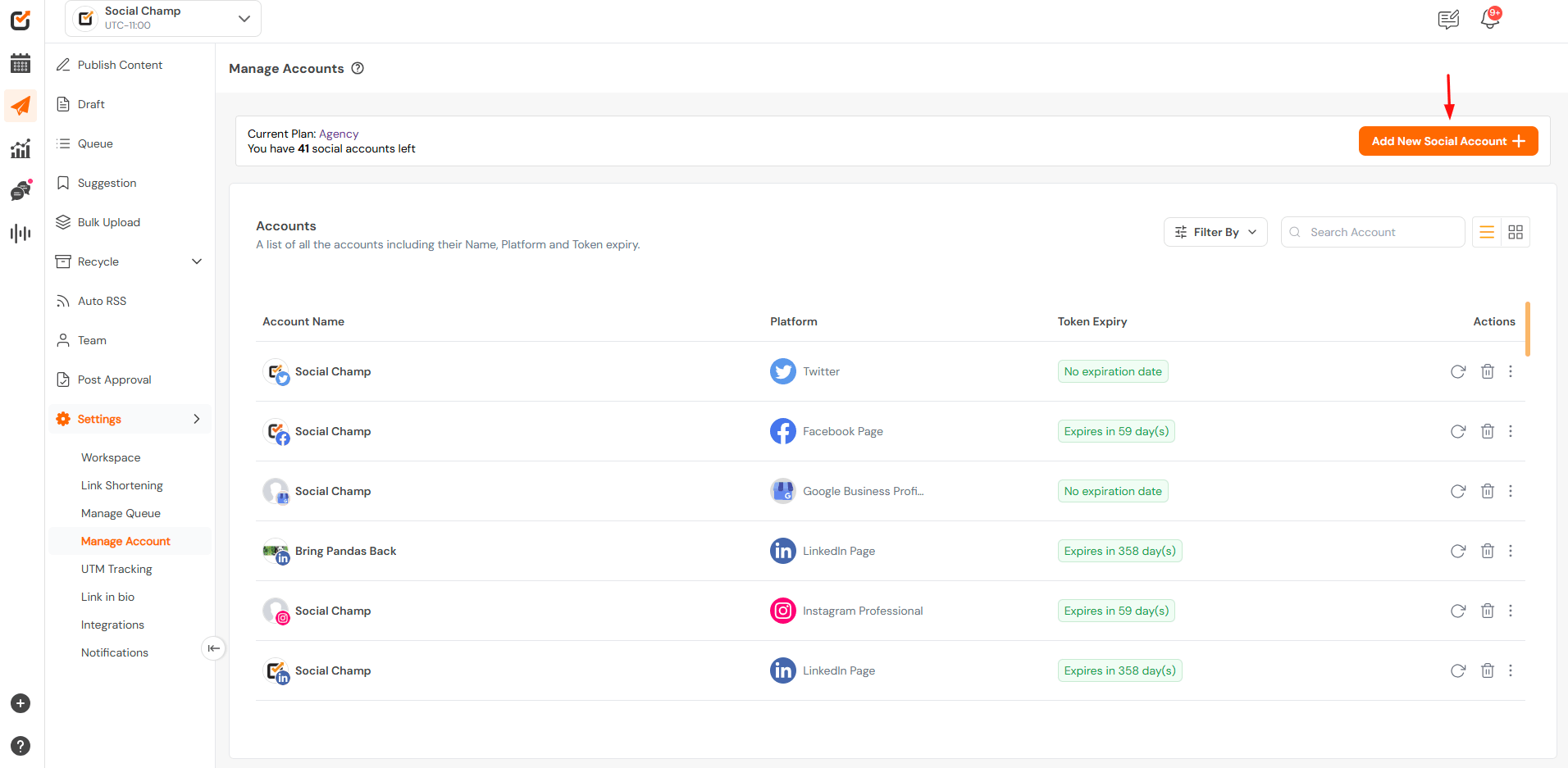This screenshot has width=1568, height=768.
Task: Delete the Google Business Profile account
Action: [x=1488, y=491]
